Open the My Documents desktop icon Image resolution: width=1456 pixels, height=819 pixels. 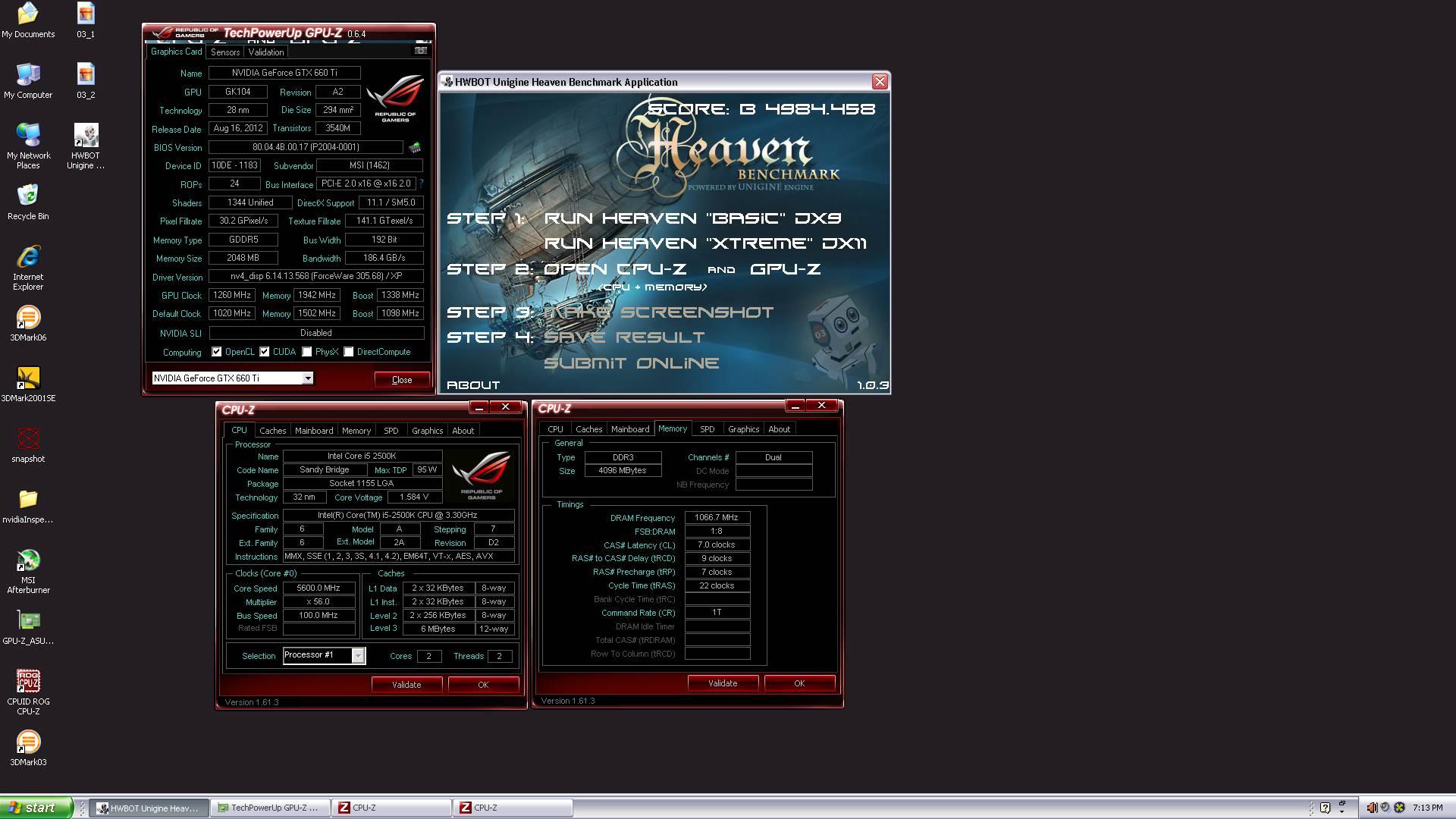[x=28, y=20]
